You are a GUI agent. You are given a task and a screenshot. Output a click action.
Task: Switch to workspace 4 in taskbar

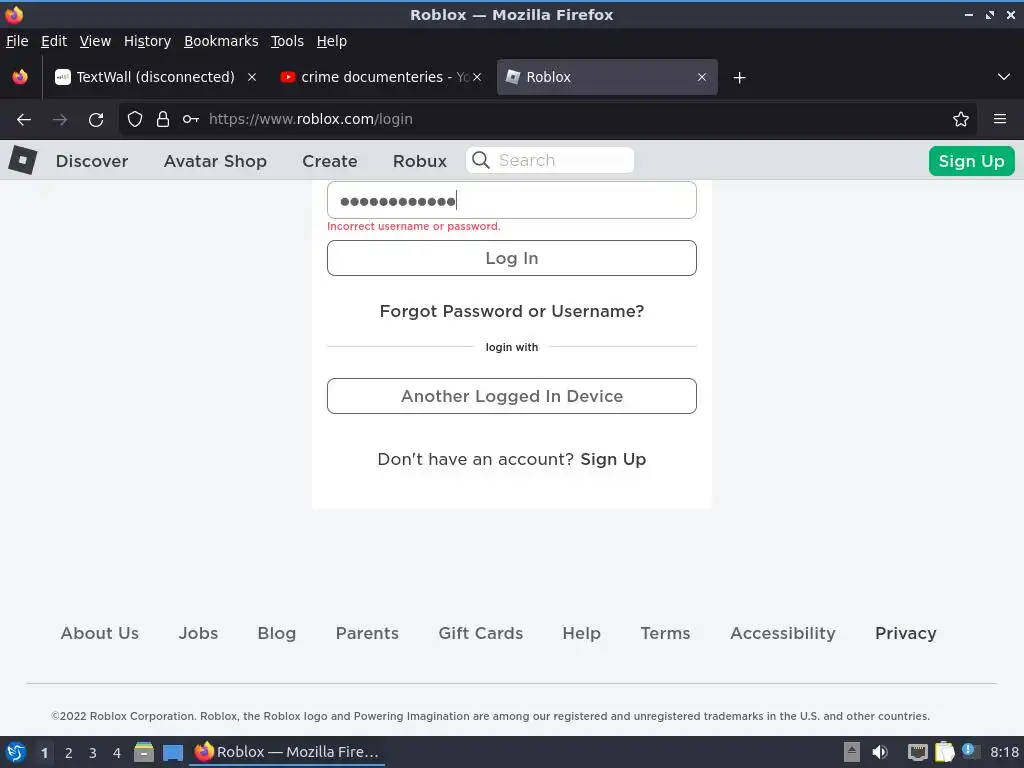117,753
